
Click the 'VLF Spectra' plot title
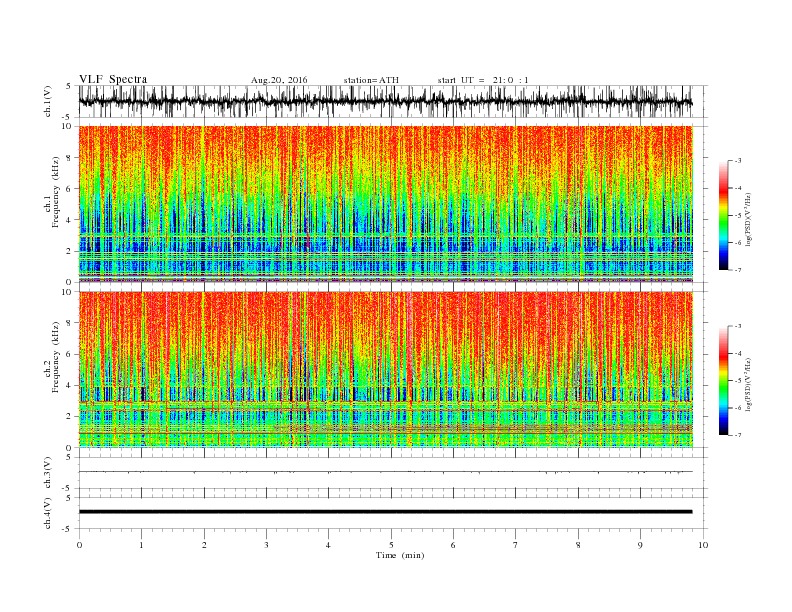[x=113, y=79]
